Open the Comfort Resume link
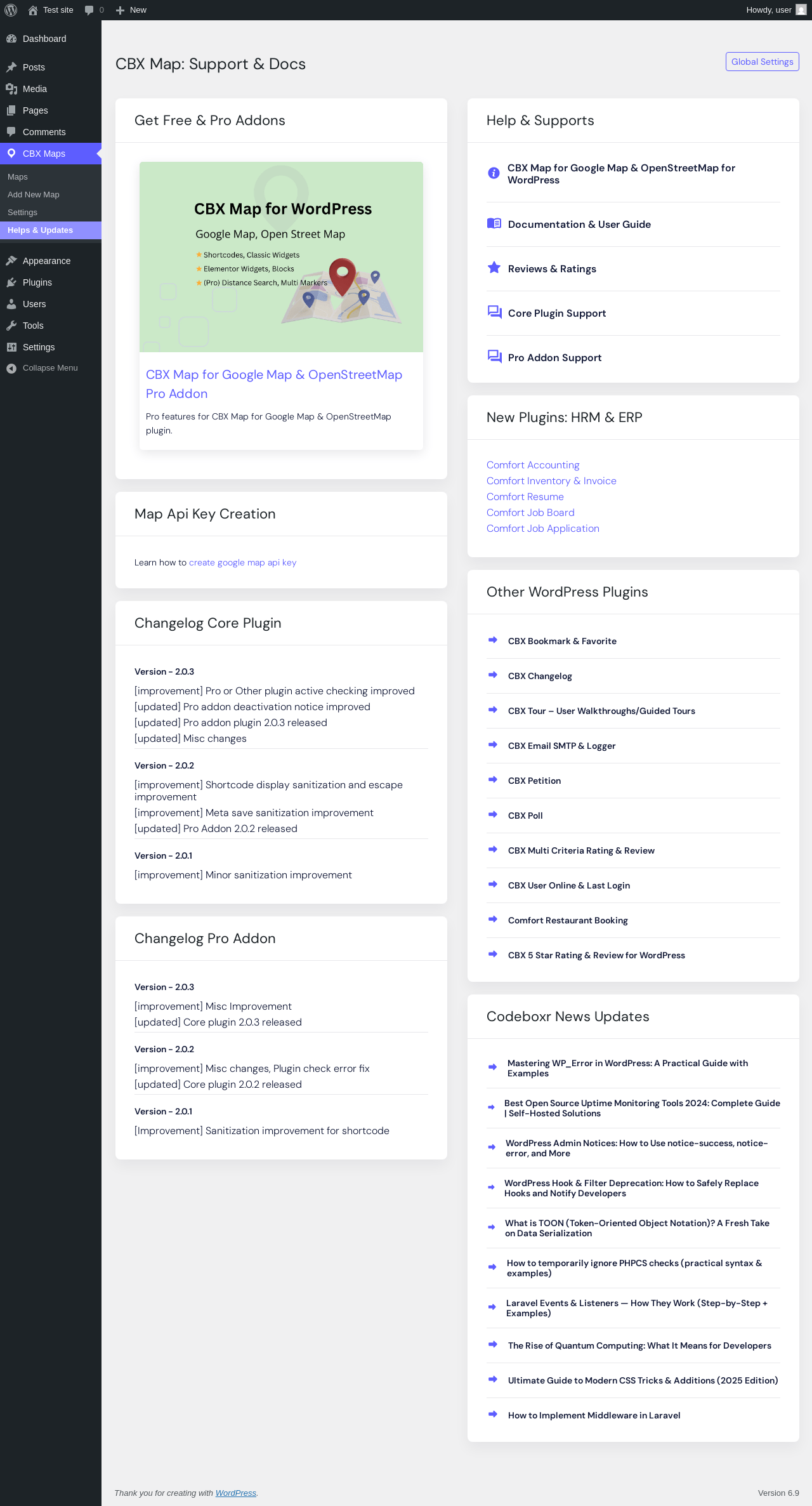The height and width of the screenshot is (1506, 812). pos(525,497)
